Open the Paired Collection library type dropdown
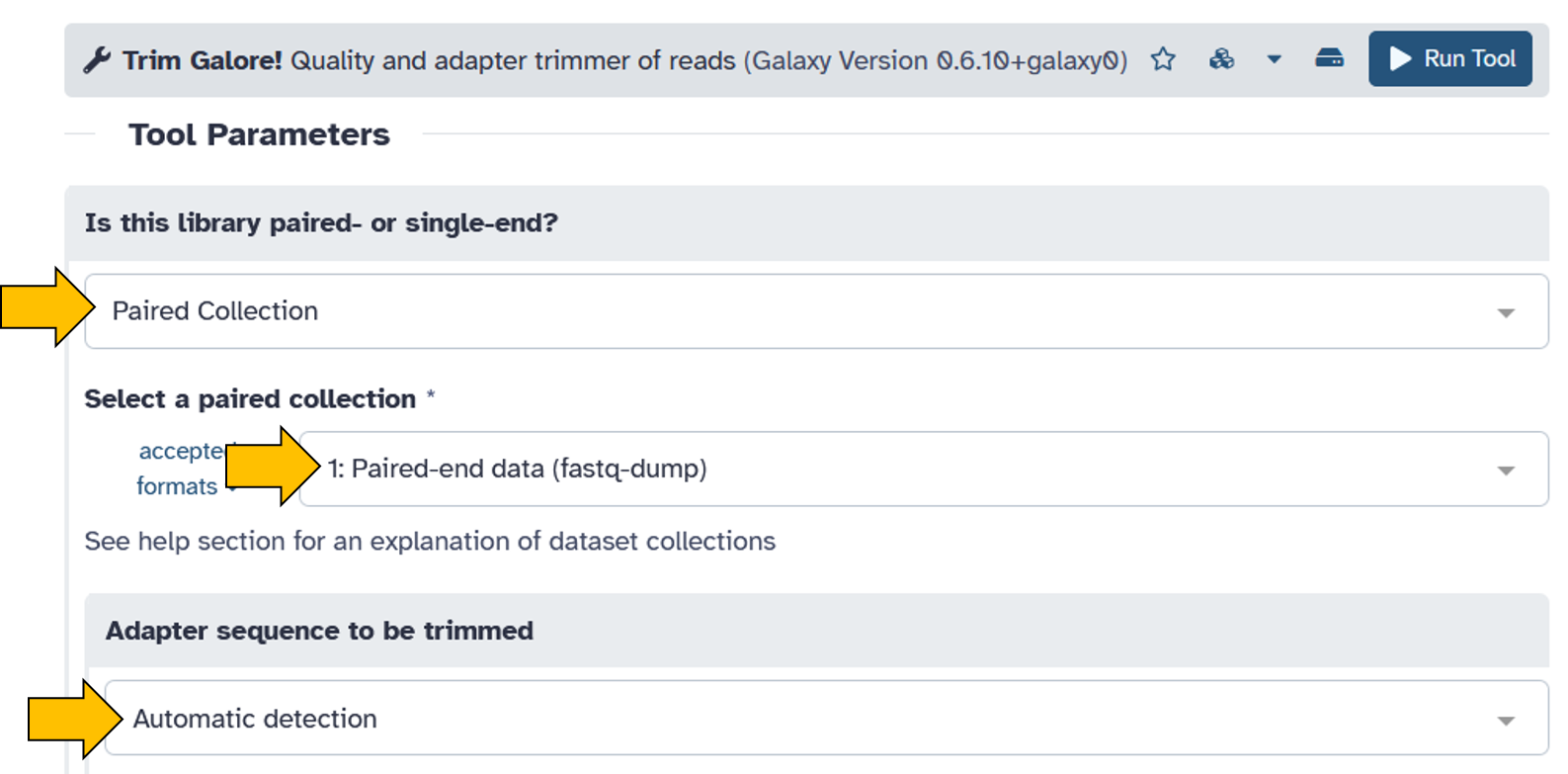This screenshot has height=774, width=1568. click(816, 311)
